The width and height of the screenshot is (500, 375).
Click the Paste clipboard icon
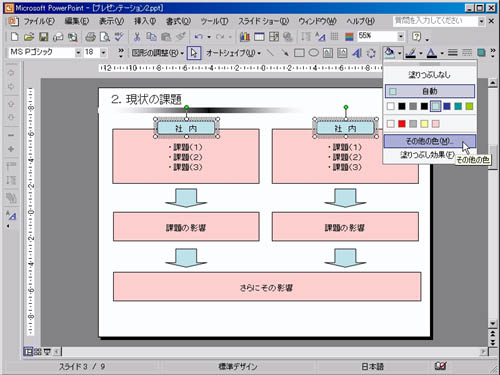tap(166, 37)
